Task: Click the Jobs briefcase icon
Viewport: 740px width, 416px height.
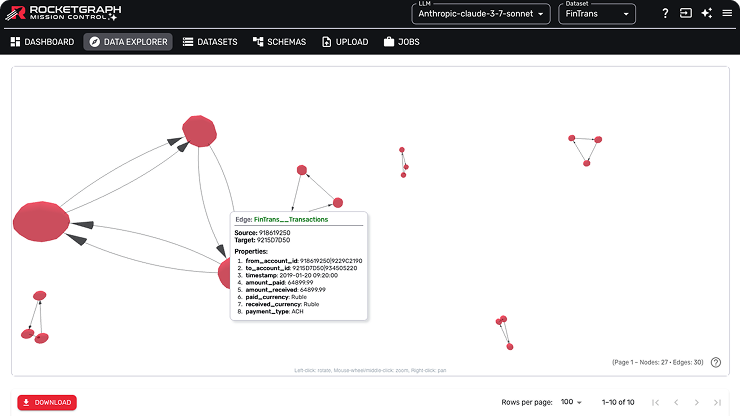Action: point(389,42)
